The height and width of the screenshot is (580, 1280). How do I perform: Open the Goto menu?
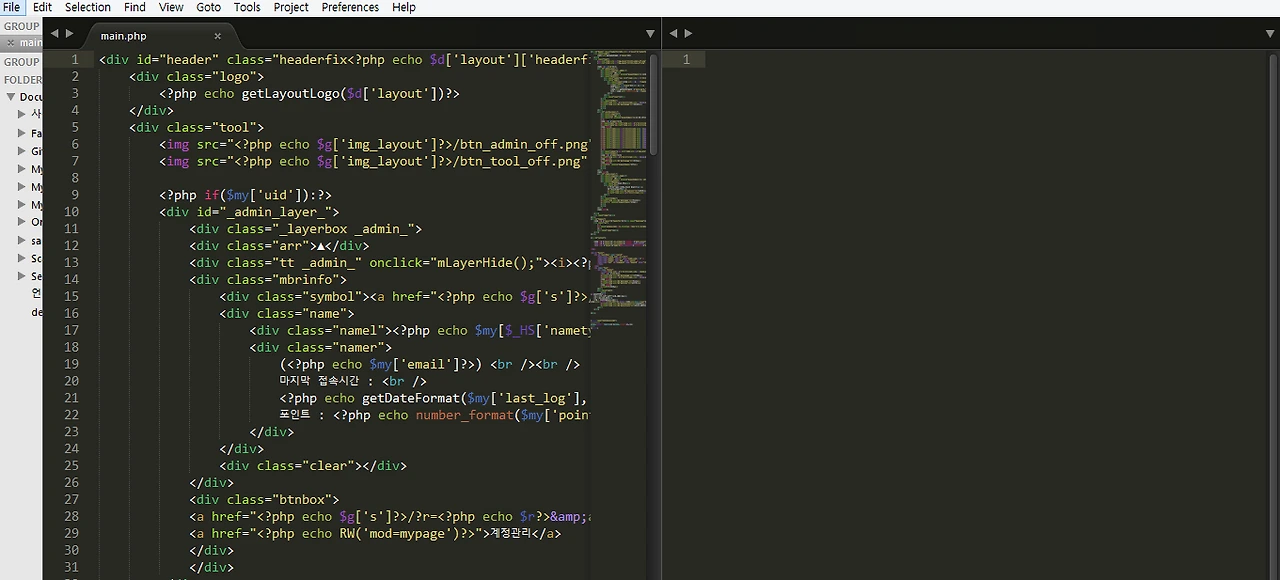208,7
